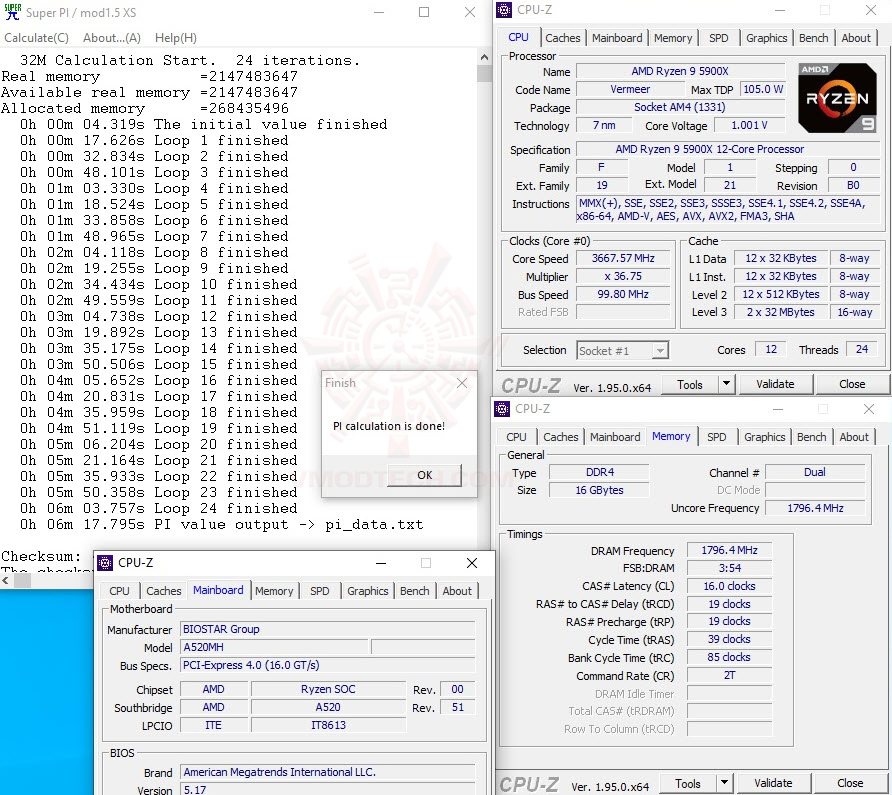
Task: Minimize the Mainboard CPU-Z window
Action: [381, 563]
